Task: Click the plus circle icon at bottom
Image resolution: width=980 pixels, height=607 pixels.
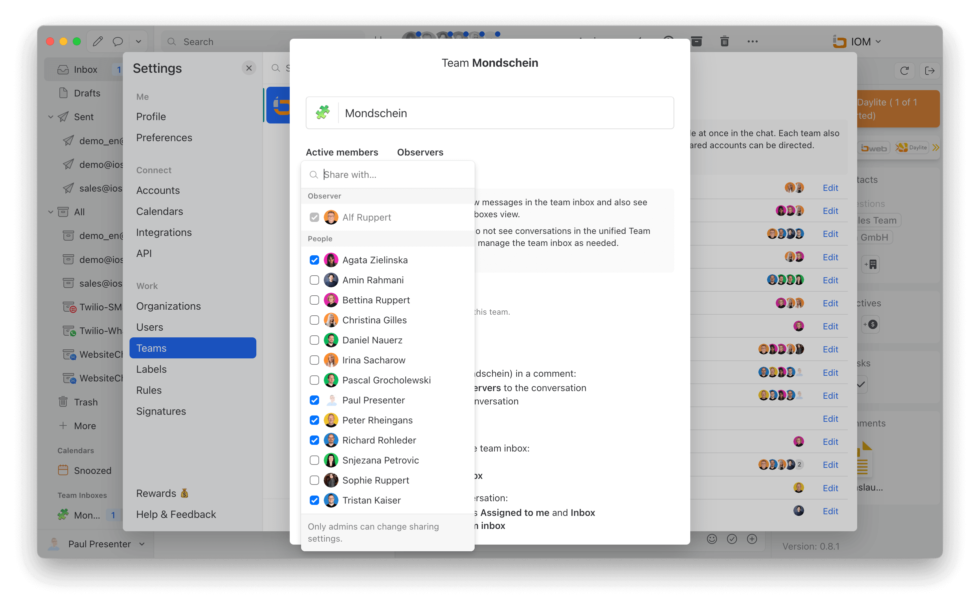Action: pyautogui.click(x=752, y=538)
